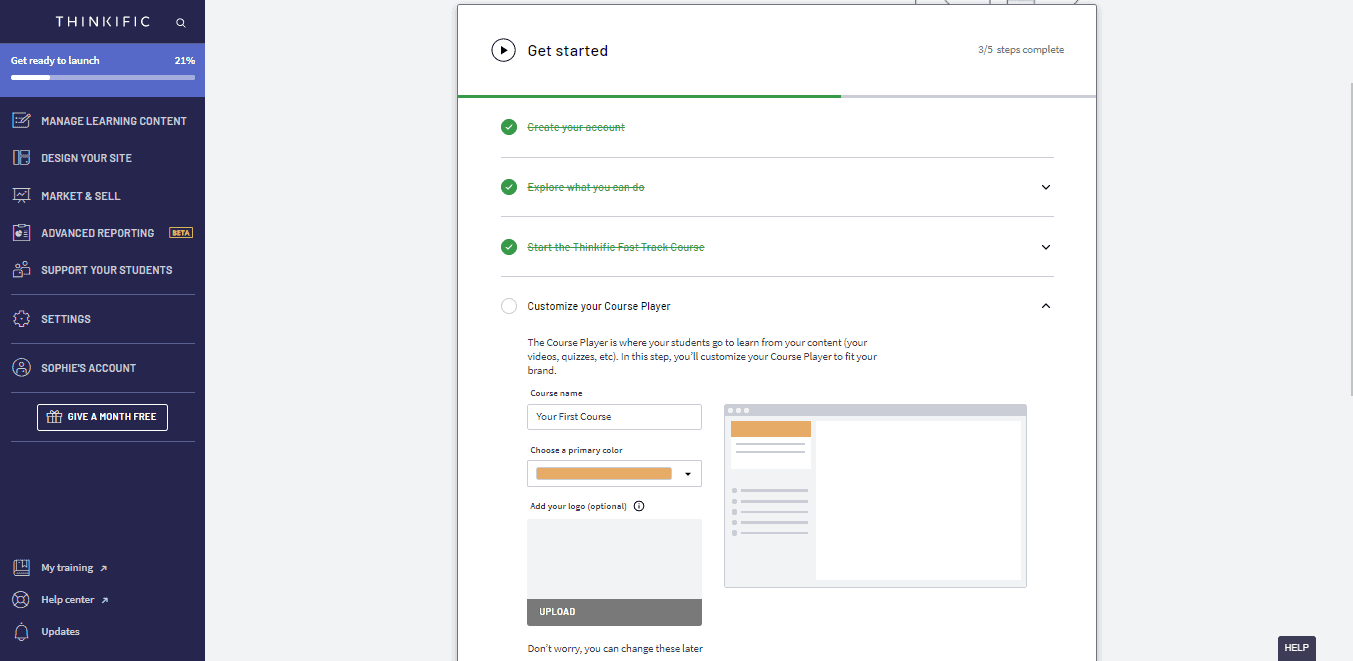The width and height of the screenshot is (1353, 661).
Task: Click the Manage Learning Content icon
Action: point(21,120)
